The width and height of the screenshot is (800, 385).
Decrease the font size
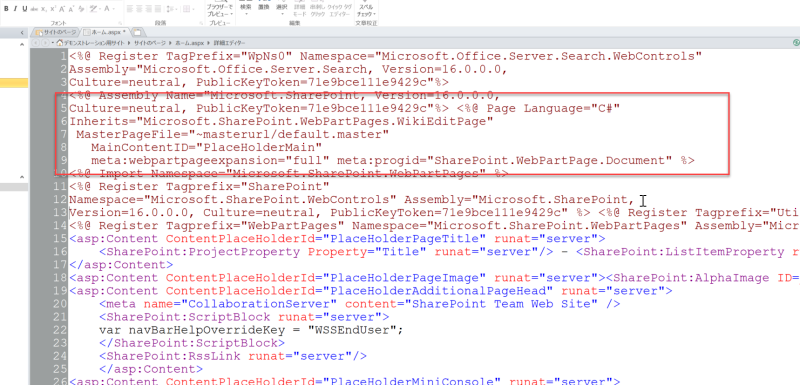coord(71,9)
